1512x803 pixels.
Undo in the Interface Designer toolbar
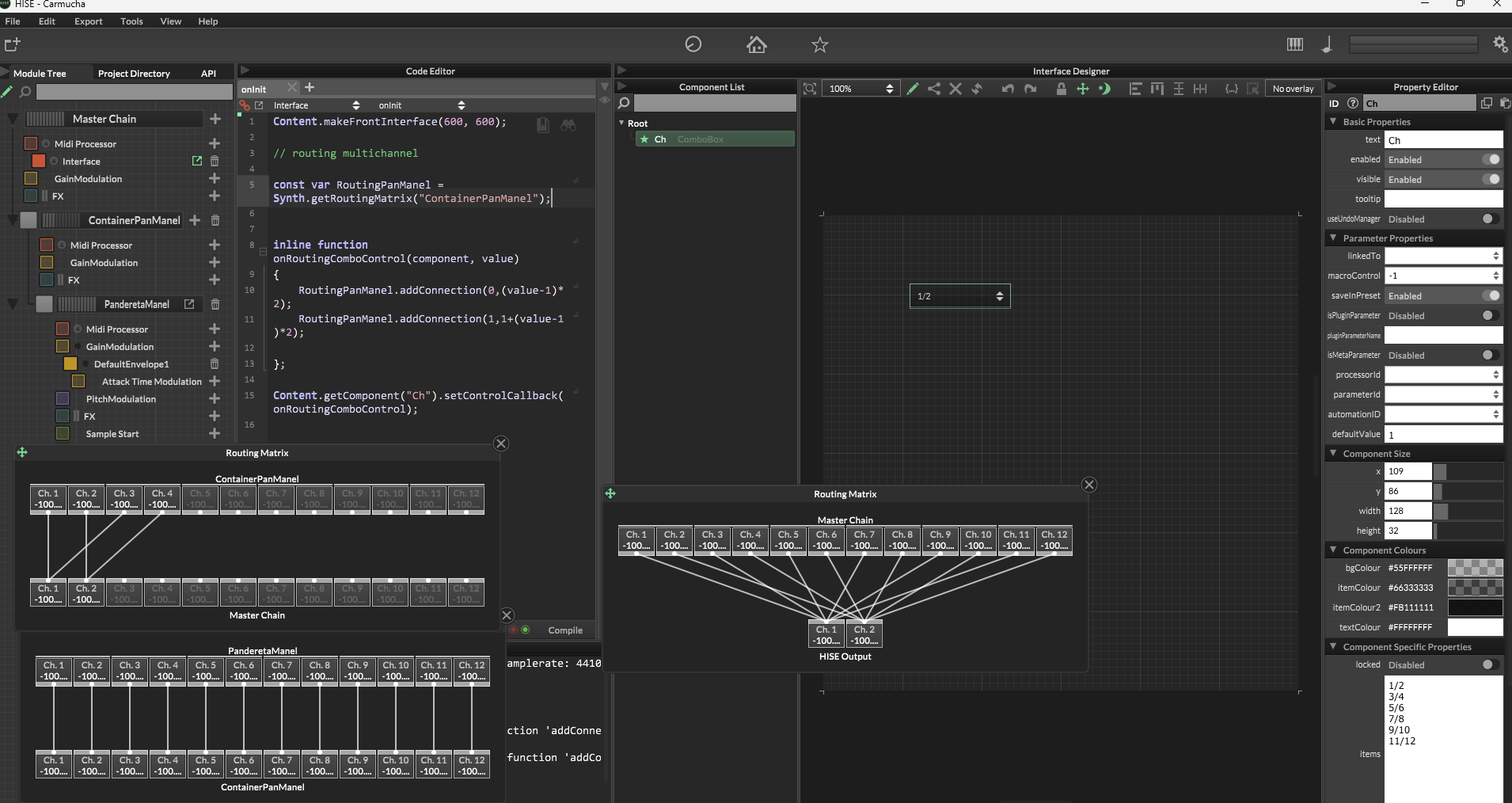point(1008,89)
